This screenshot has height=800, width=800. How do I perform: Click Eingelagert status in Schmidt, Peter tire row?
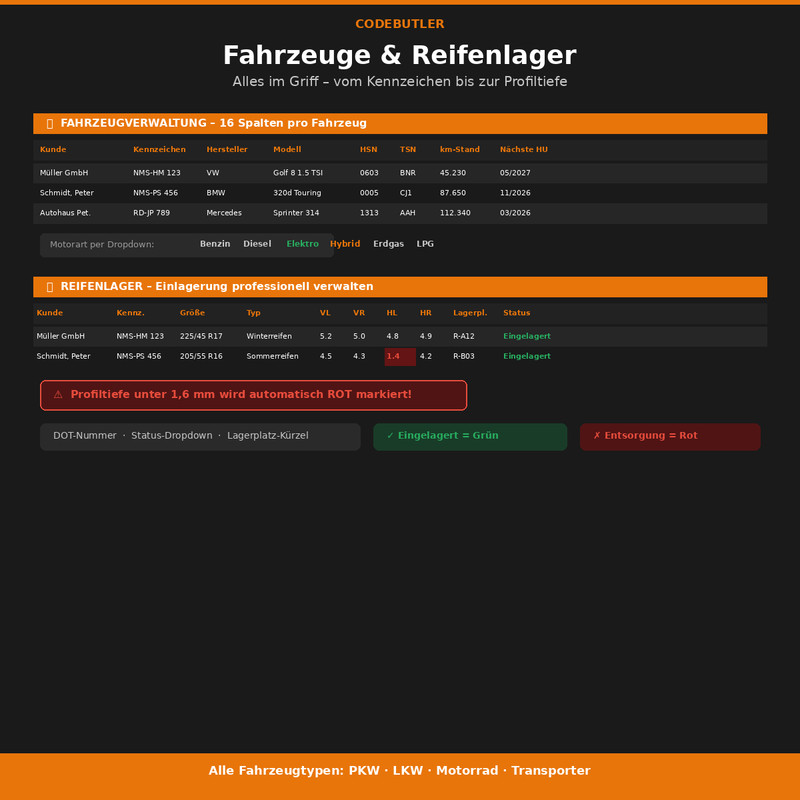coord(527,356)
